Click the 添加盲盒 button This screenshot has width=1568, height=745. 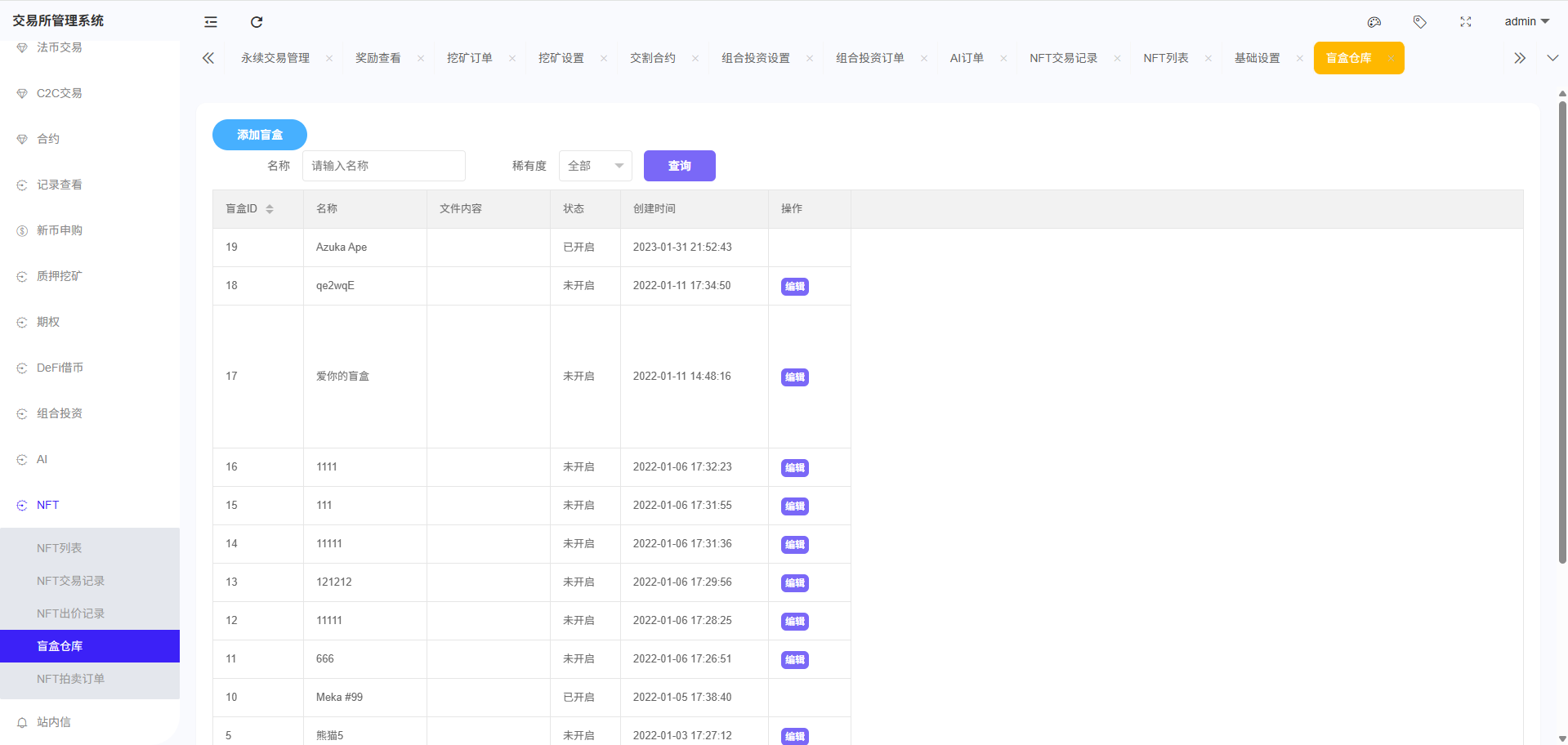pyautogui.click(x=259, y=135)
